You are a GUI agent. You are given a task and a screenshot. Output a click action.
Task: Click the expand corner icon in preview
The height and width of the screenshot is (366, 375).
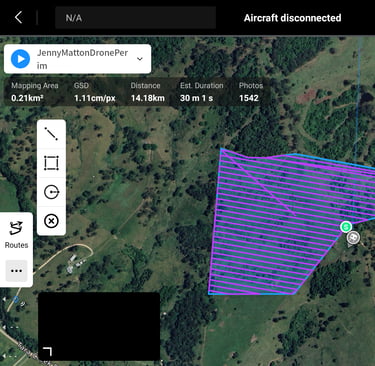click(x=47, y=352)
